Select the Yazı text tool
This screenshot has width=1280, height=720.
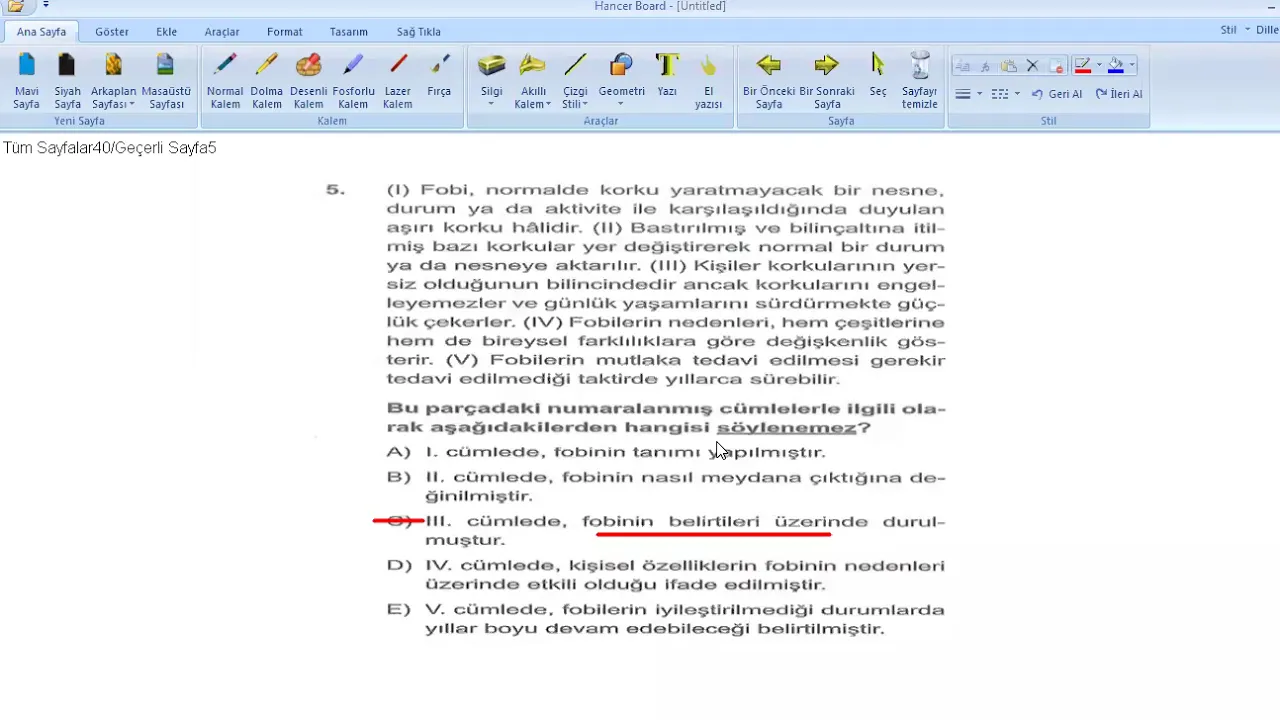(x=667, y=75)
